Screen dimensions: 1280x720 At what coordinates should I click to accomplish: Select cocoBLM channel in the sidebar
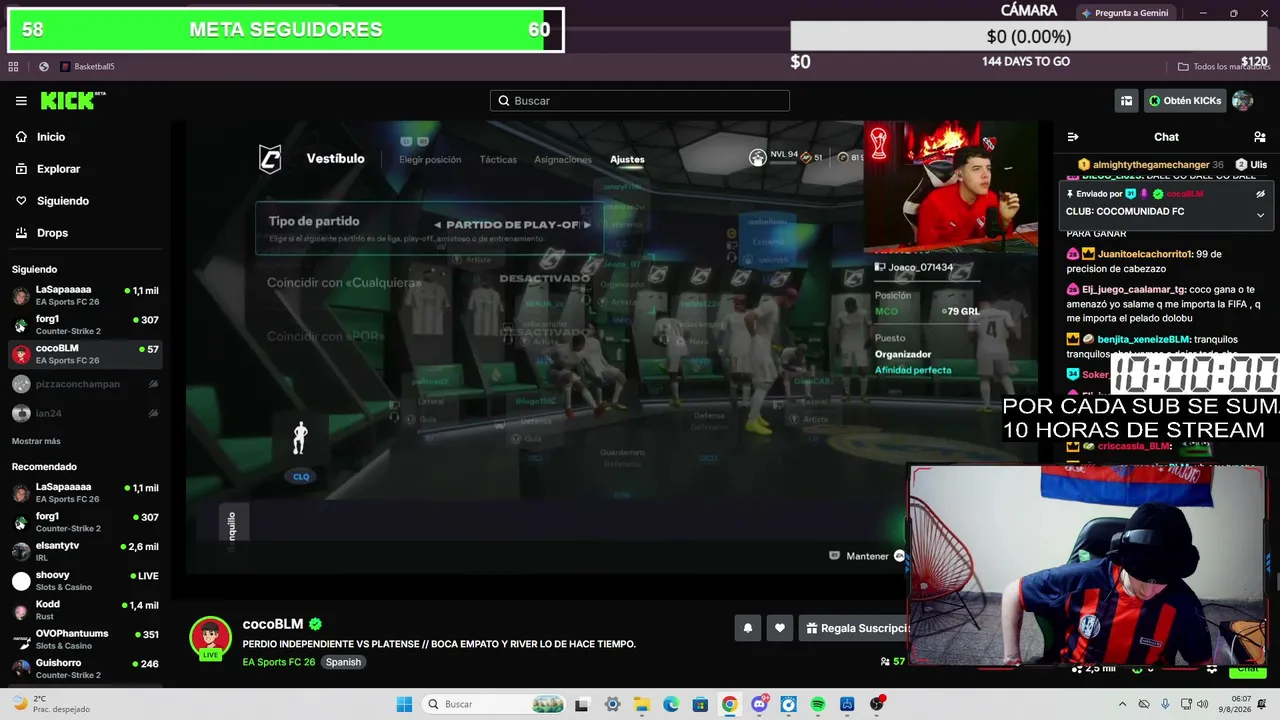click(x=85, y=354)
